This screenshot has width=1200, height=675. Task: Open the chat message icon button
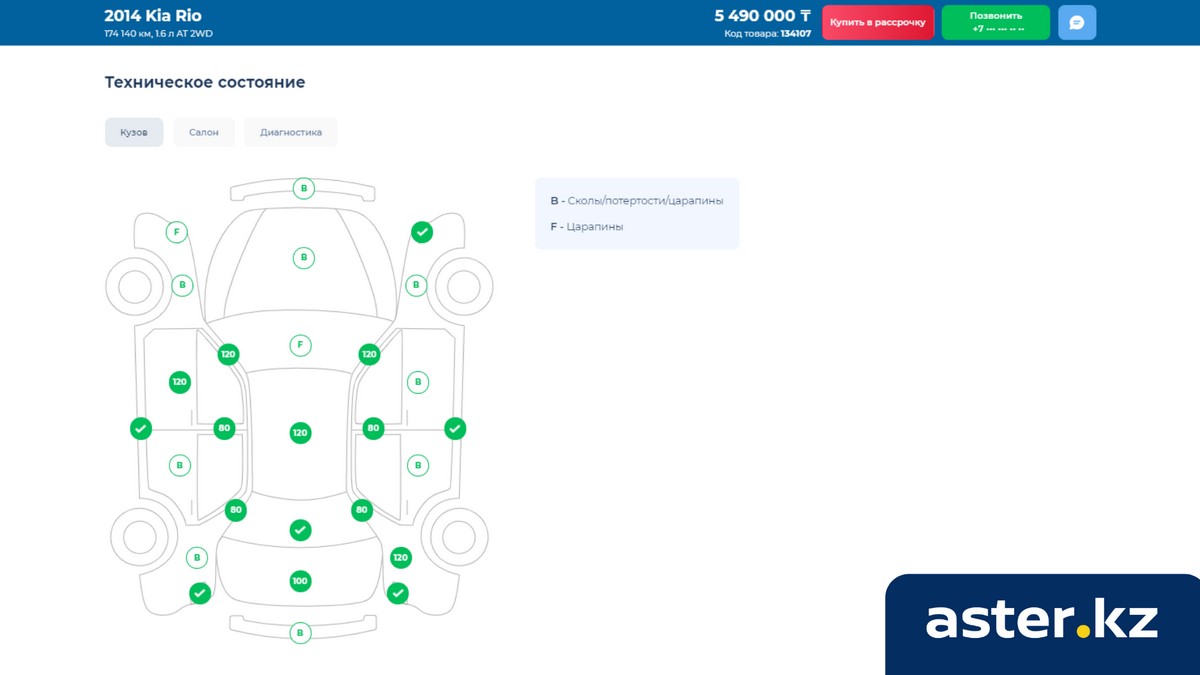click(x=1077, y=22)
